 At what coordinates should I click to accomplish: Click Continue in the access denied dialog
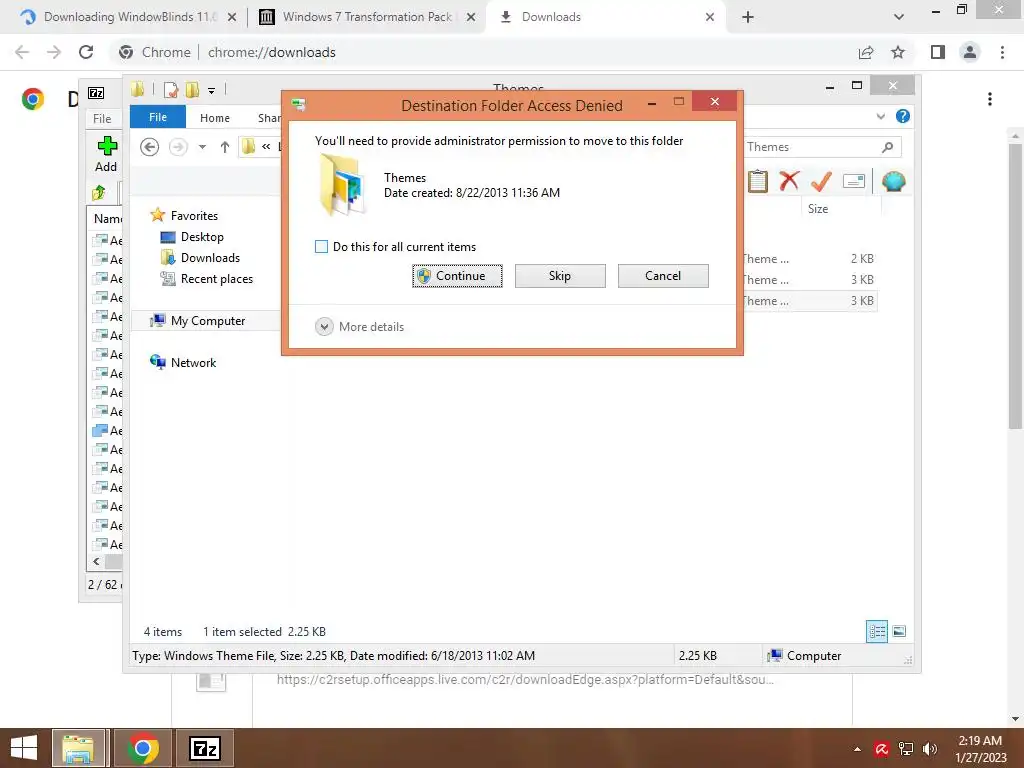pos(457,276)
